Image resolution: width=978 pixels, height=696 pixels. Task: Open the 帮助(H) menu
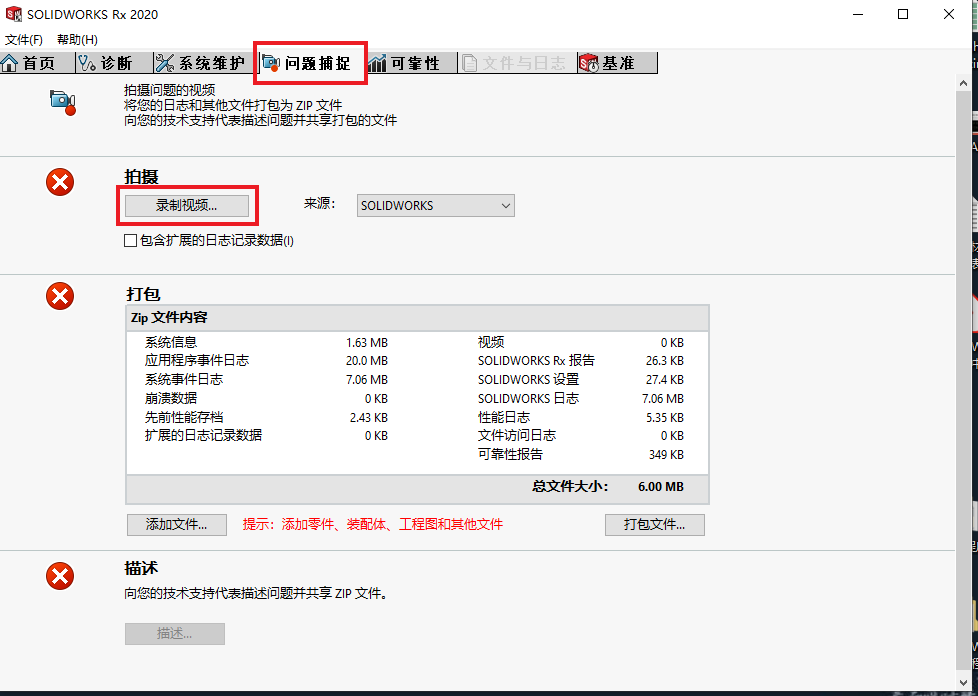(x=77, y=39)
